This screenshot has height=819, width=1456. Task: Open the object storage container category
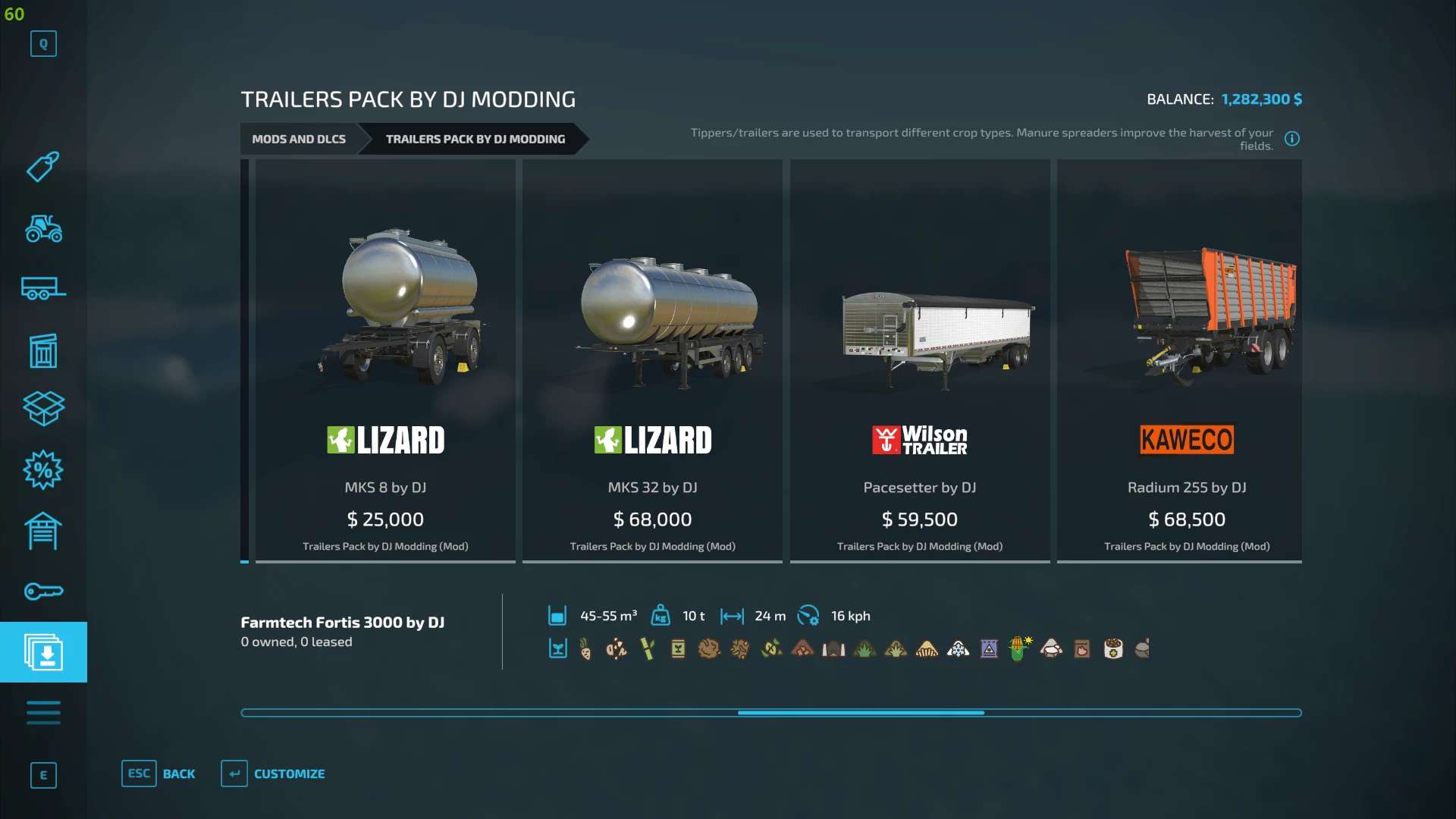[x=43, y=350]
